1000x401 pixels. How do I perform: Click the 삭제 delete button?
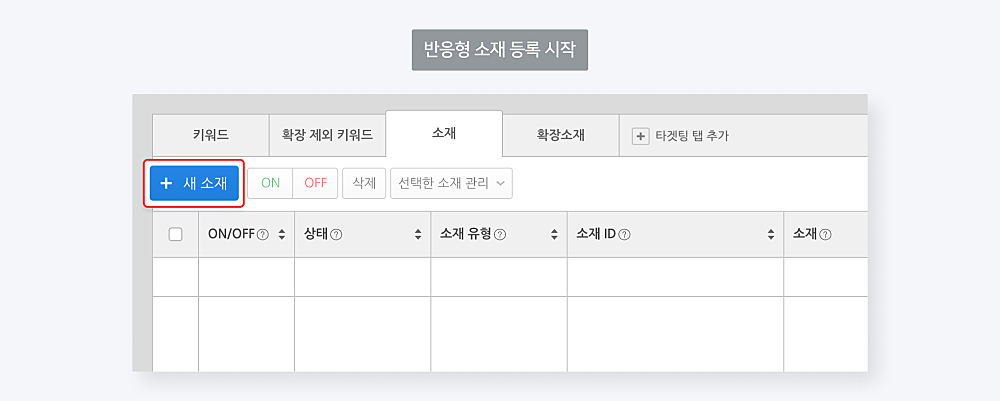(364, 184)
